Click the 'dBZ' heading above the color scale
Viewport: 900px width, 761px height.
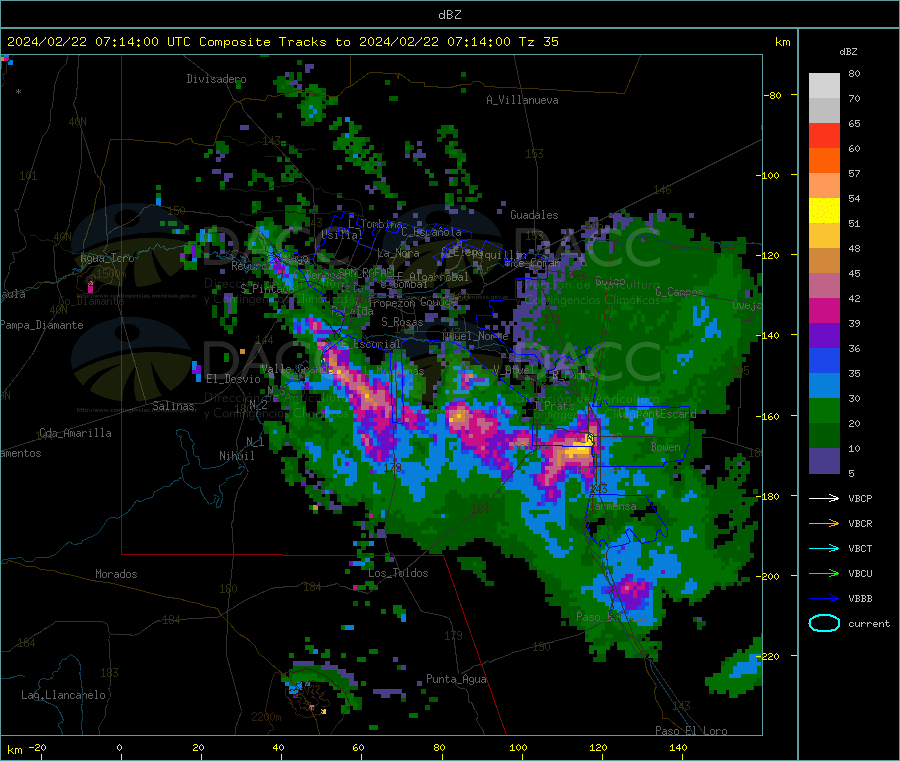(848, 52)
